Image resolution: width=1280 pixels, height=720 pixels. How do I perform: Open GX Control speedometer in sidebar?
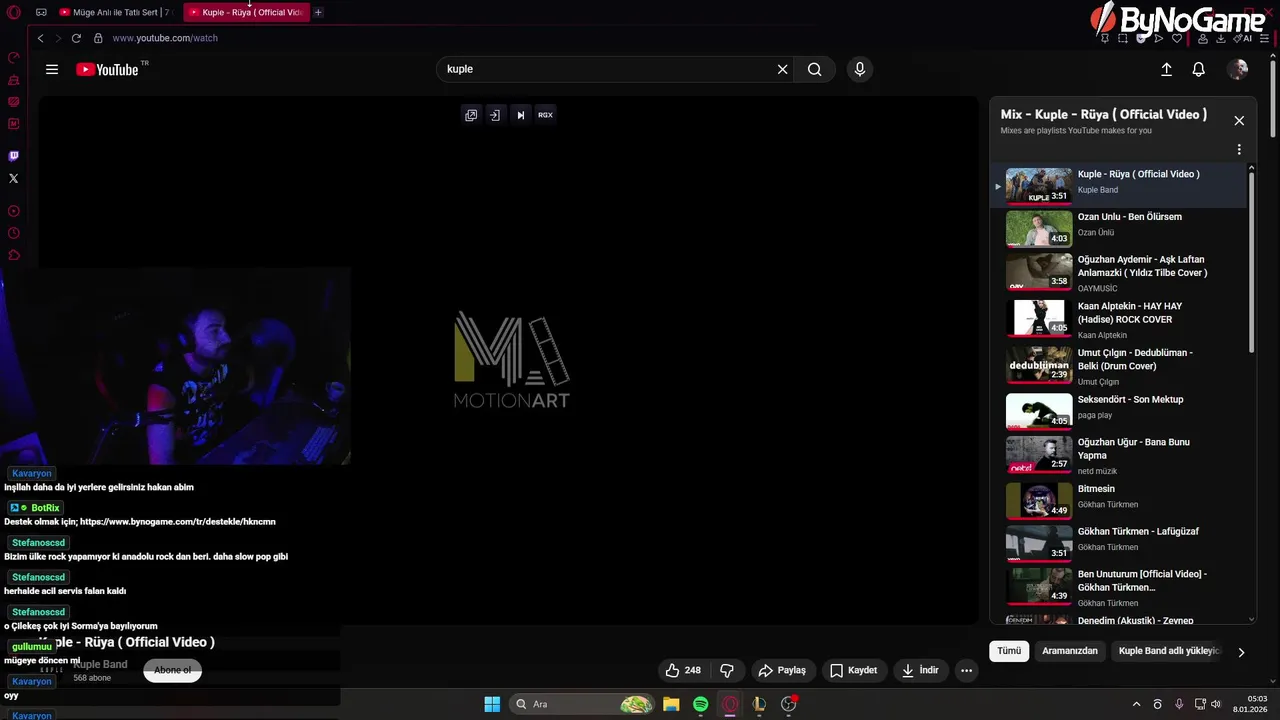point(14,57)
